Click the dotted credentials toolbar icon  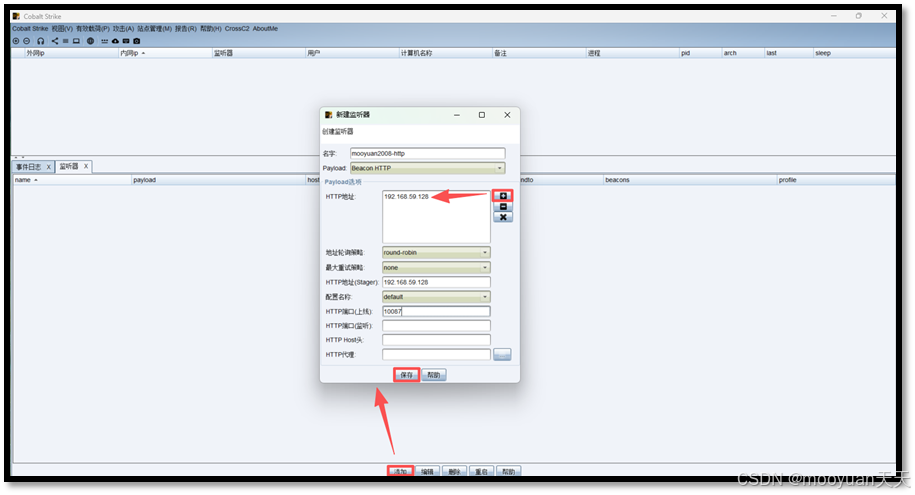click(104, 41)
